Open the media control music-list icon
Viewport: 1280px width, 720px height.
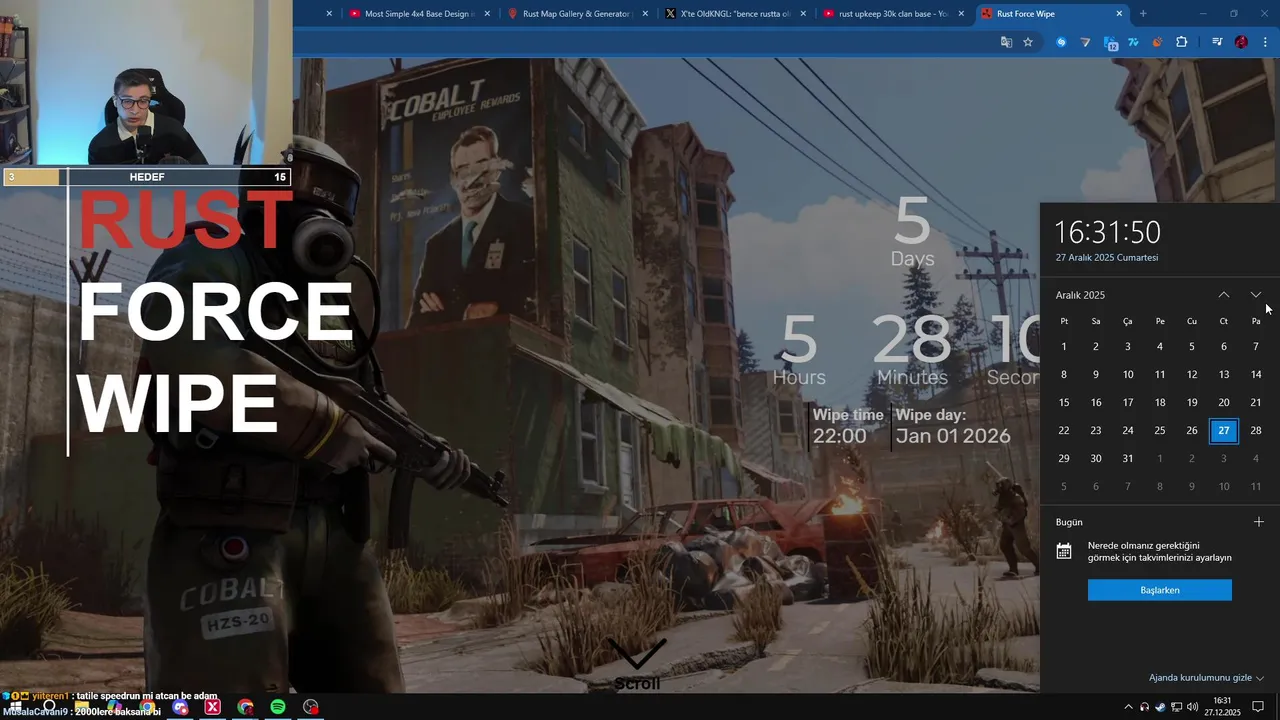[1217, 42]
